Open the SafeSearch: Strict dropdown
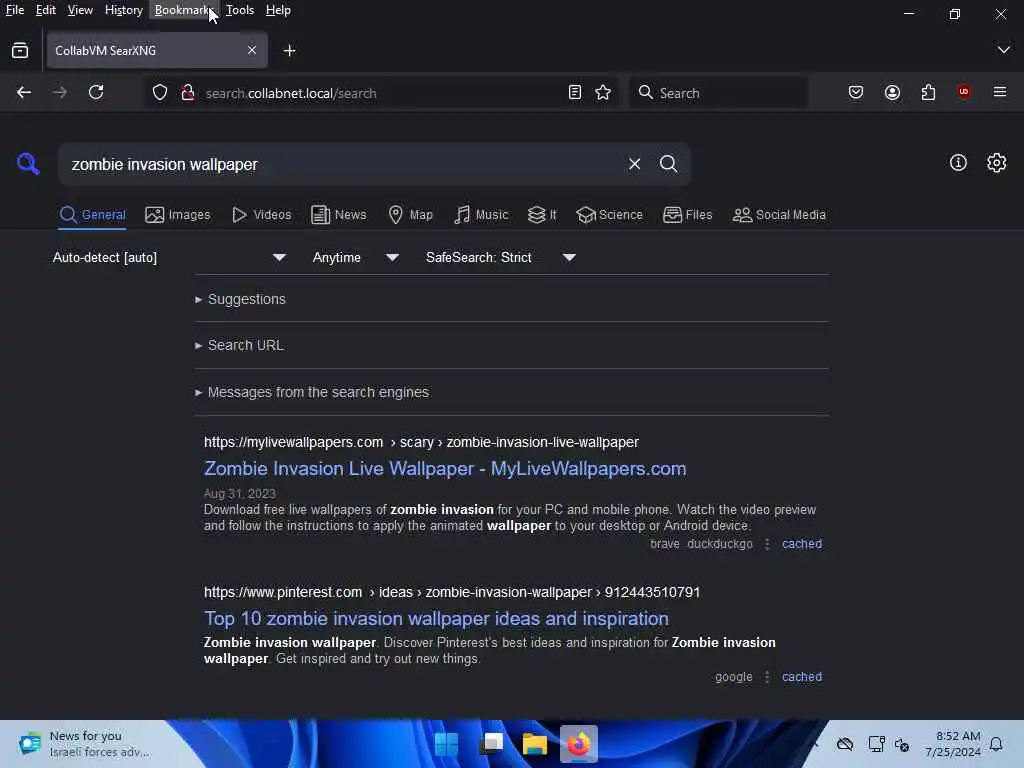This screenshot has width=1024, height=768. coord(501,257)
